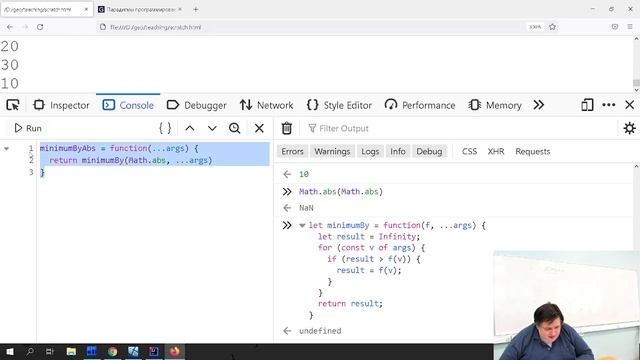Reload the page
Viewport: 640px width, 360px height.
(40, 27)
